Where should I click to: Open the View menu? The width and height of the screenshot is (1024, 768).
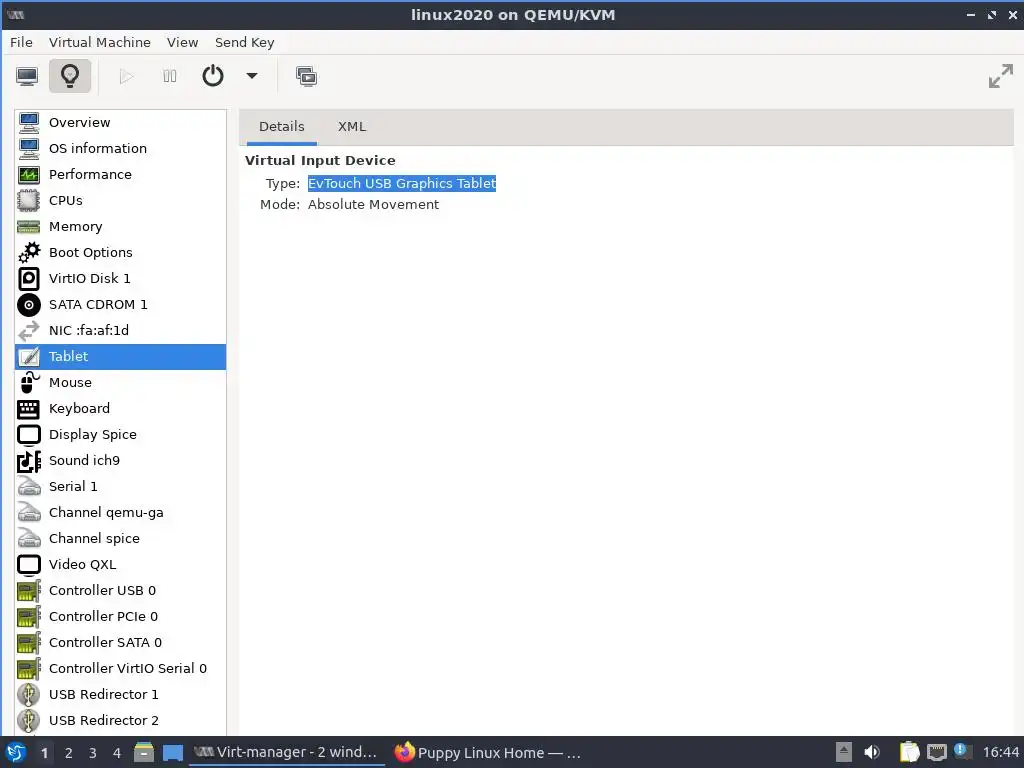(x=182, y=42)
